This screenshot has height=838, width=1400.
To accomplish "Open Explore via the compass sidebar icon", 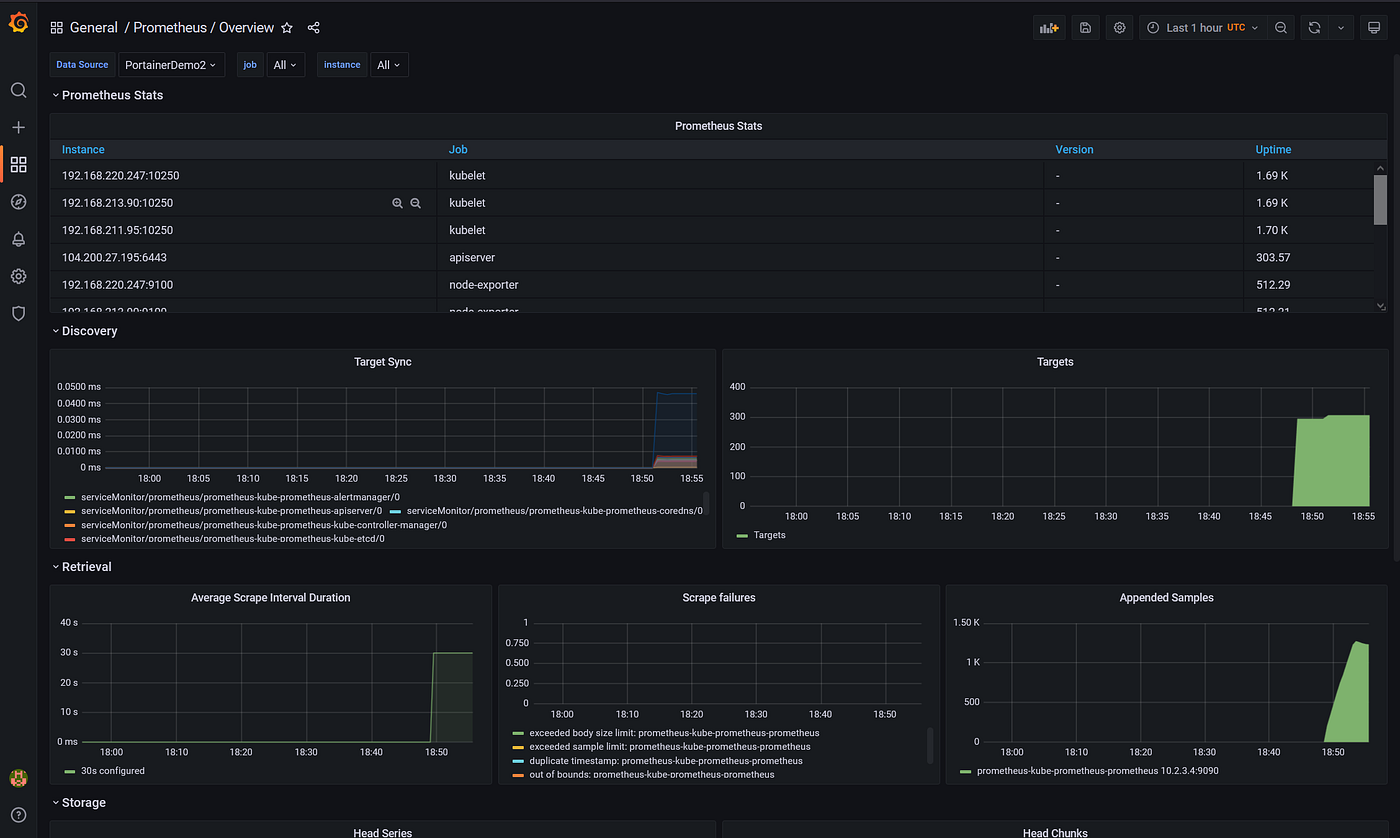I will pyautogui.click(x=18, y=201).
